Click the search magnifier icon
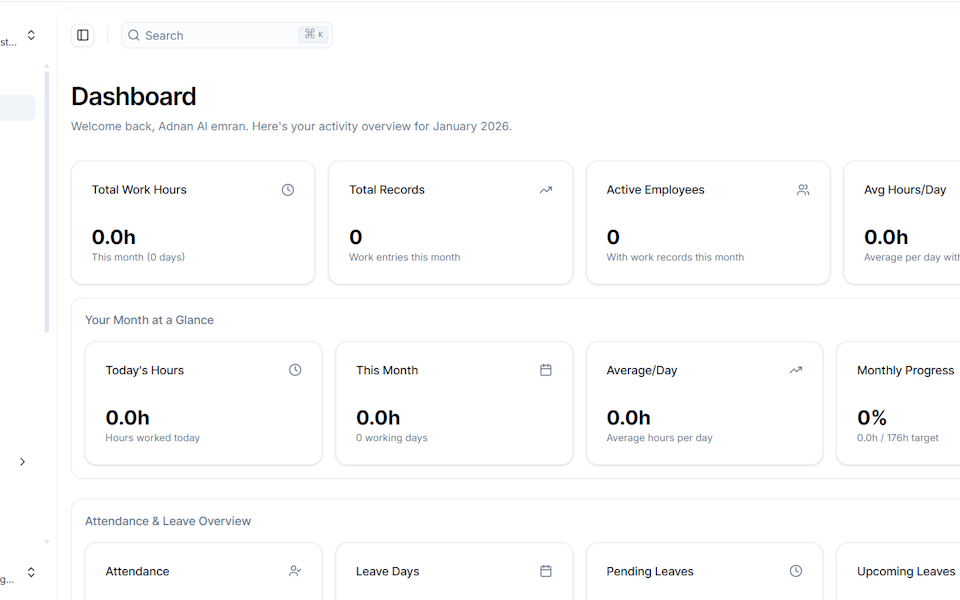Image resolution: width=960 pixels, height=600 pixels. (x=133, y=36)
